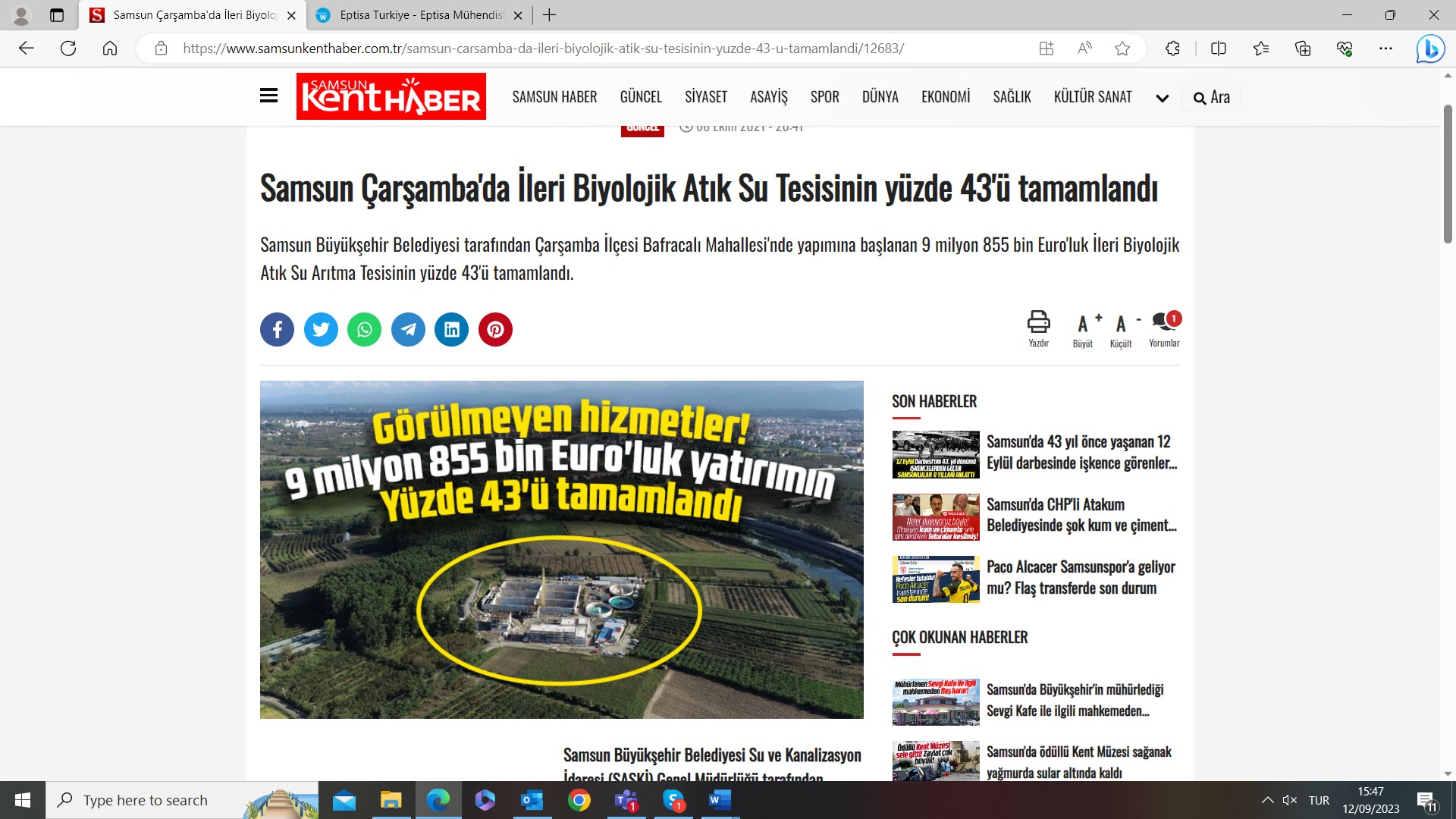Share article on Twitter

[321, 330]
